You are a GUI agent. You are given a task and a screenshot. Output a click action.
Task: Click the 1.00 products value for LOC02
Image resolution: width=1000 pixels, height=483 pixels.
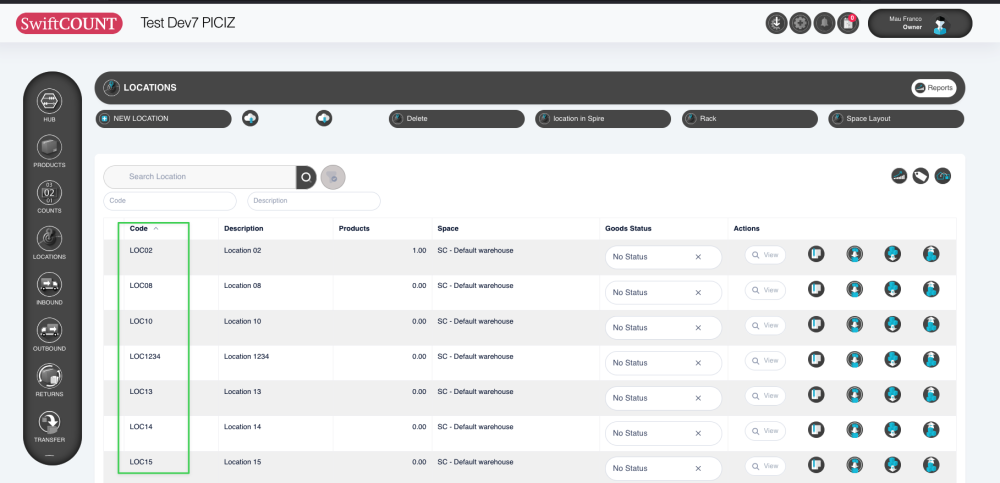[419, 251]
